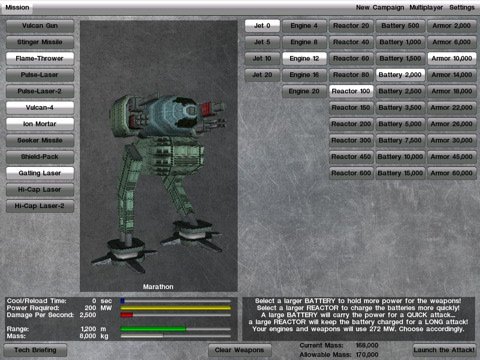Screen dimensions: 480x360
Task: Toggle the Hi-Cap Laser-2 weapon
Action: click(40, 206)
